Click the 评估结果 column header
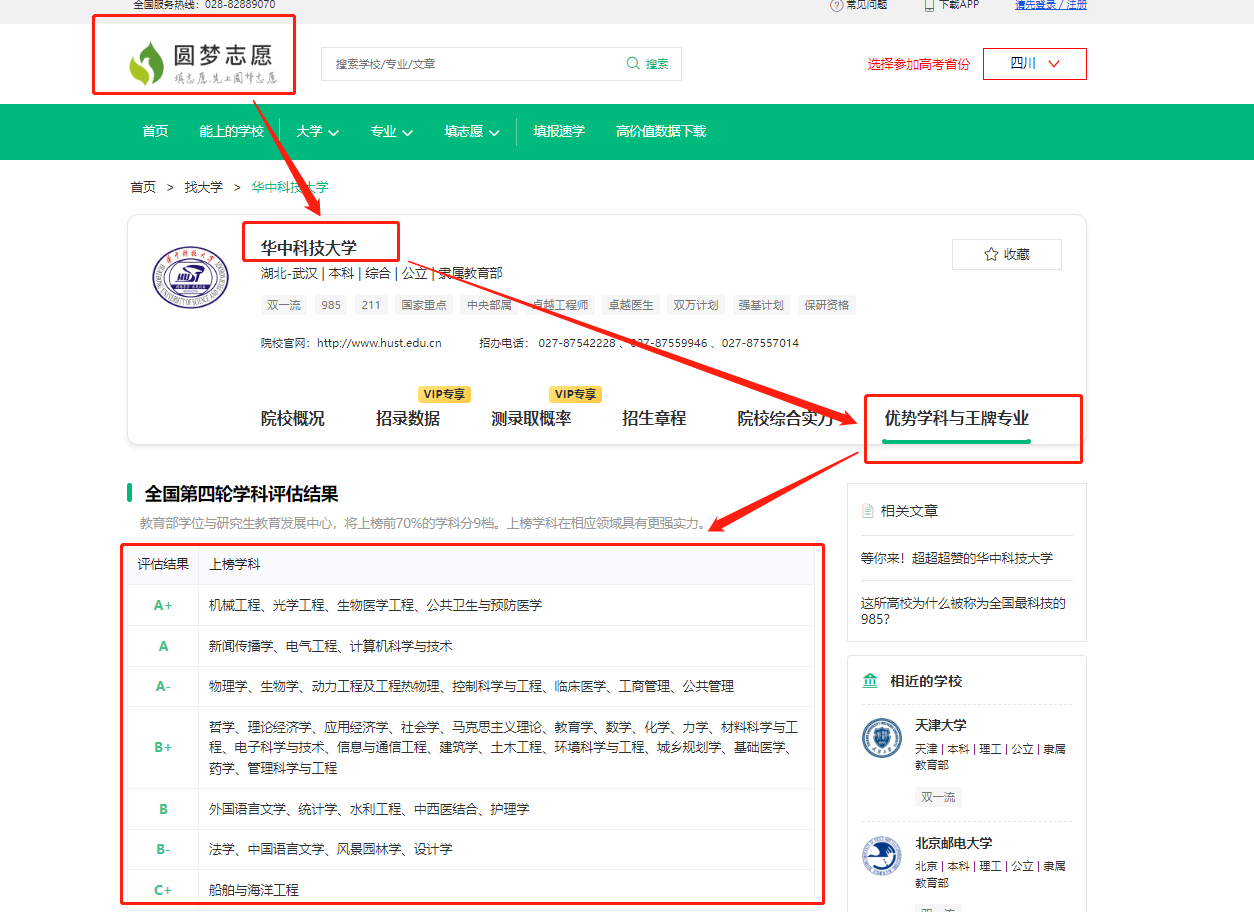Viewport: 1254px width, 912px height. (163, 564)
